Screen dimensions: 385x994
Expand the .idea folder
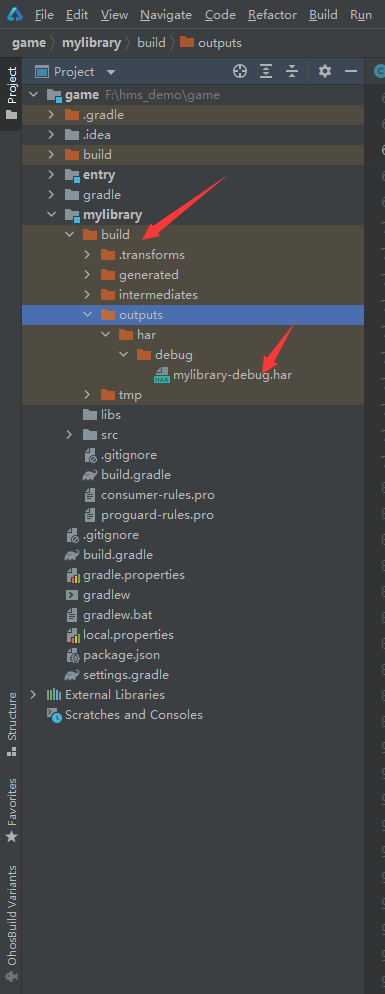(51, 134)
